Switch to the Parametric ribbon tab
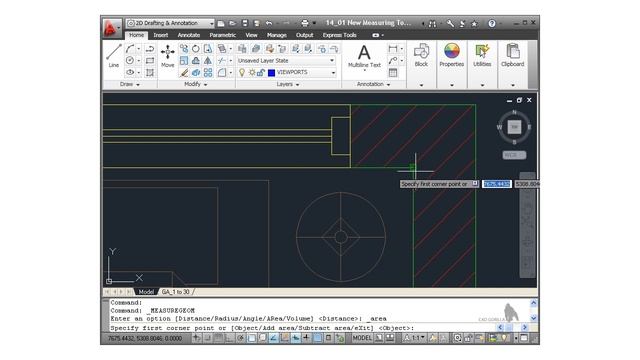 coord(222,35)
